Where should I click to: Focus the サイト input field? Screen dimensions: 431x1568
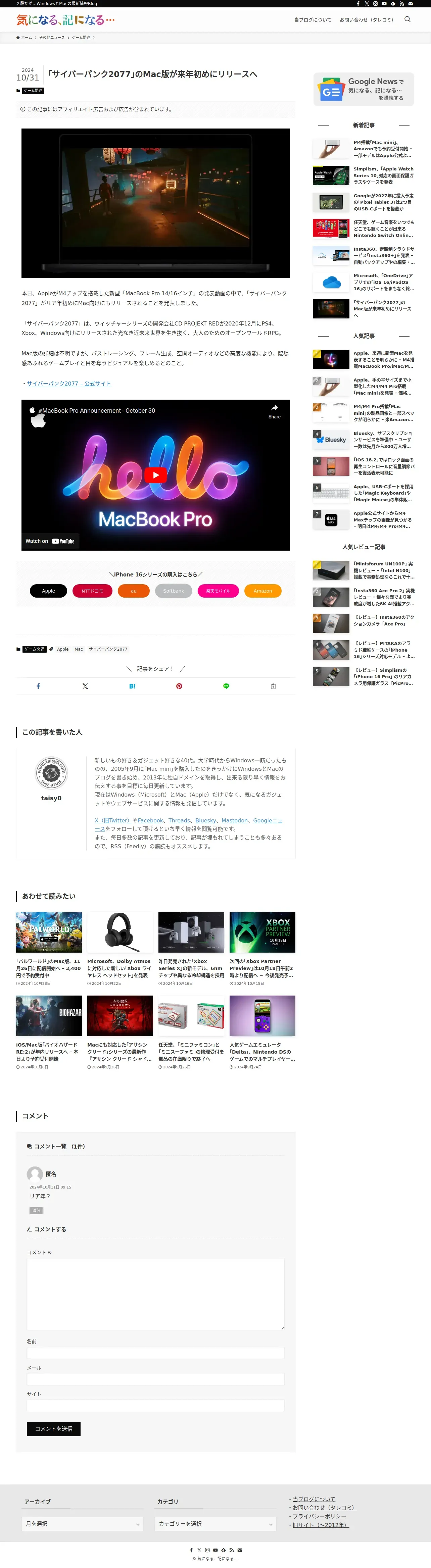click(156, 1405)
